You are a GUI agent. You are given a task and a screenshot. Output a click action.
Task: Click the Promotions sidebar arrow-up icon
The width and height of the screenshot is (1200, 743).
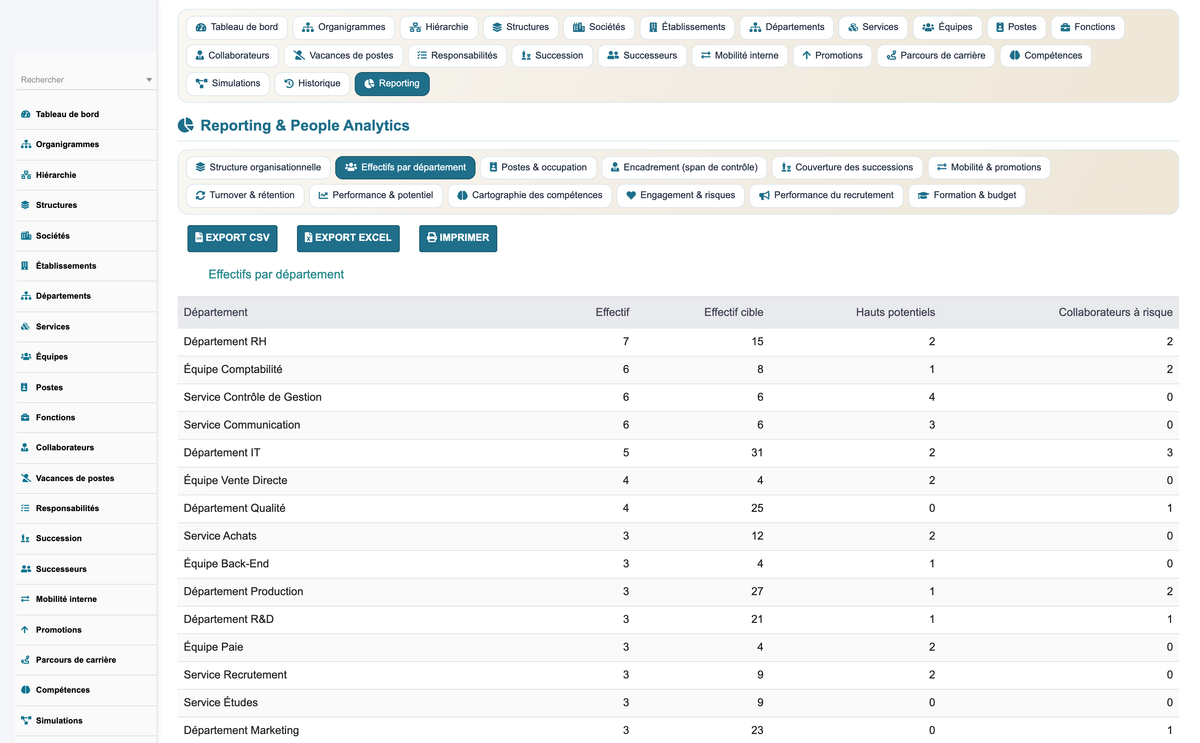(25, 630)
